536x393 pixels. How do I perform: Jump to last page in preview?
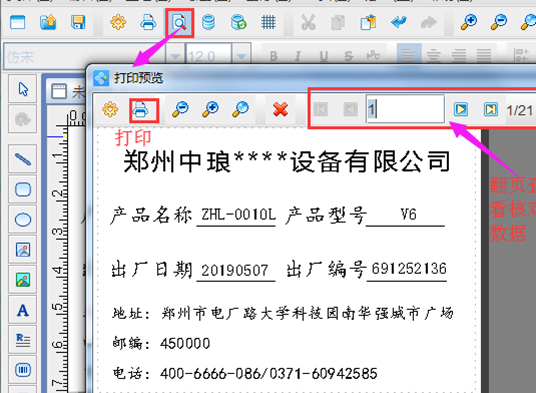click(491, 110)
